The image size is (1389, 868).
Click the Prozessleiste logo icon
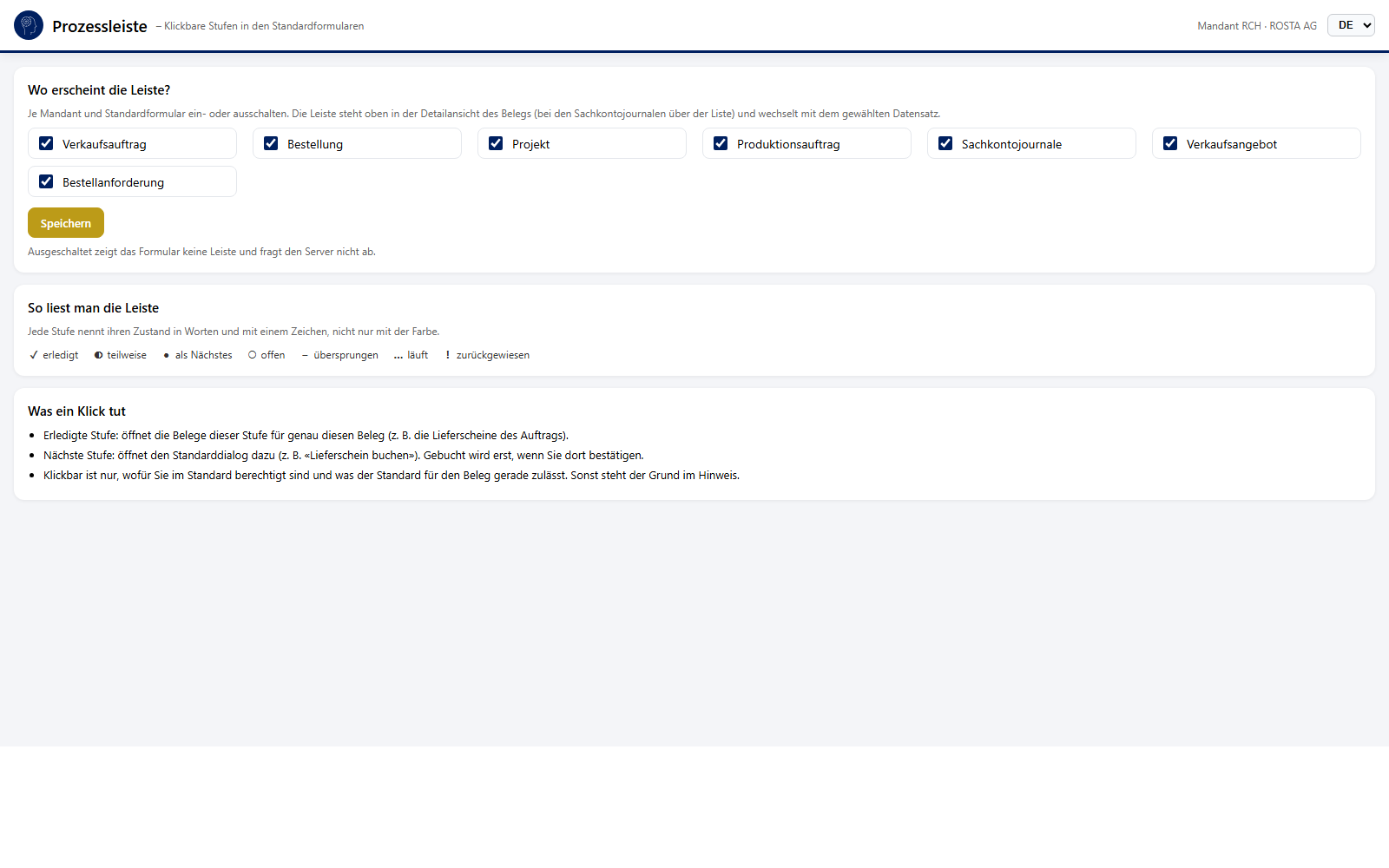point(29,25)
